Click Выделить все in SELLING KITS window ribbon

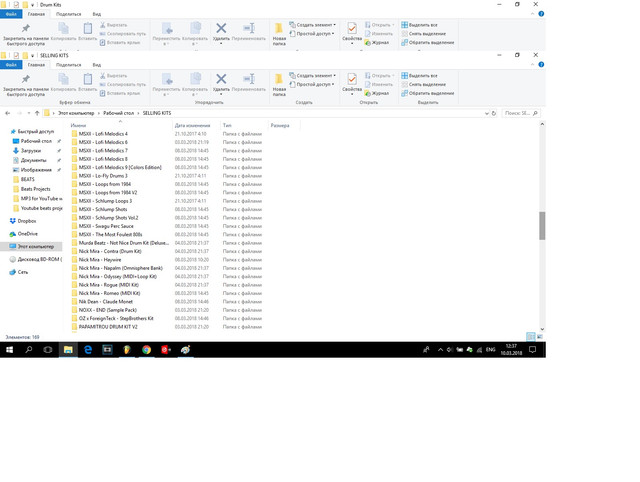click(x=419, y=76)
